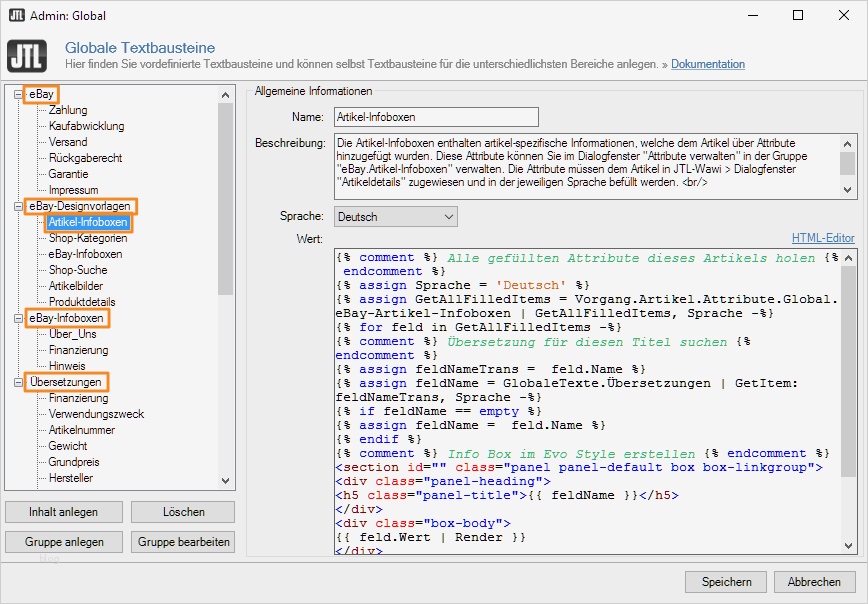Minimize the Admin: Global window

coord(753,15)
